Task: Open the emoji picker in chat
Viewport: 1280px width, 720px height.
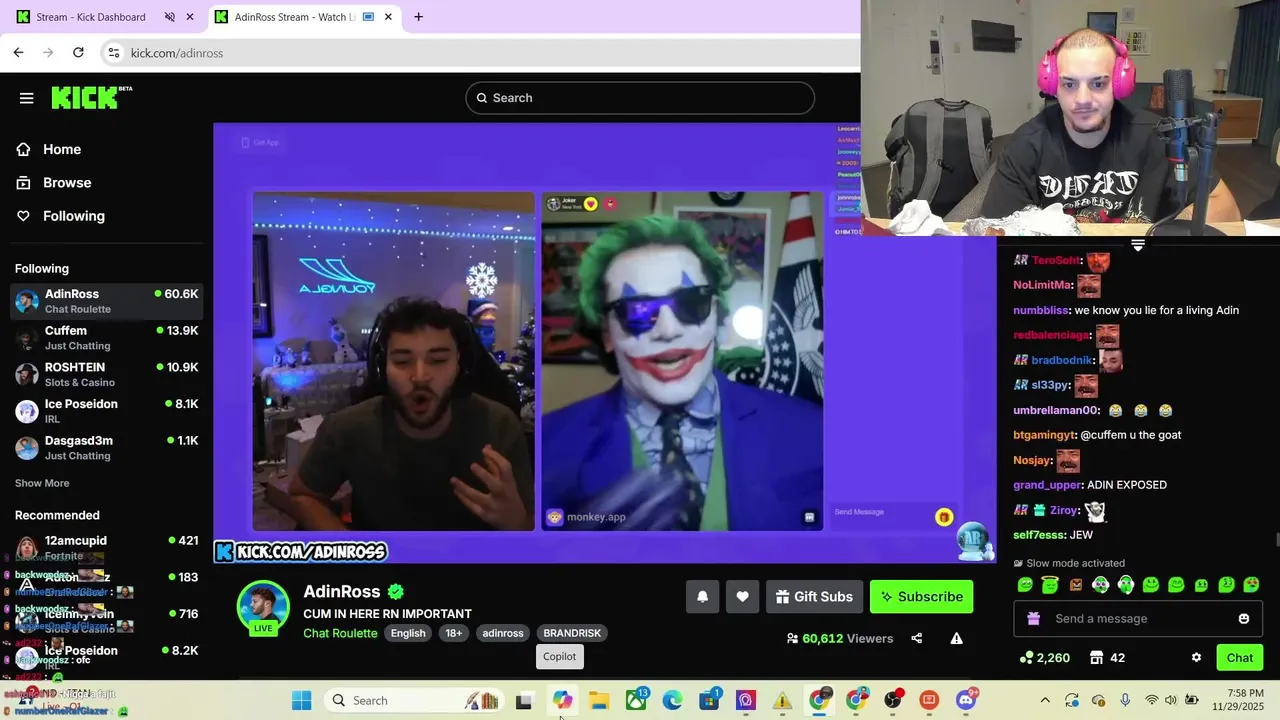Action: (1244, 619)
